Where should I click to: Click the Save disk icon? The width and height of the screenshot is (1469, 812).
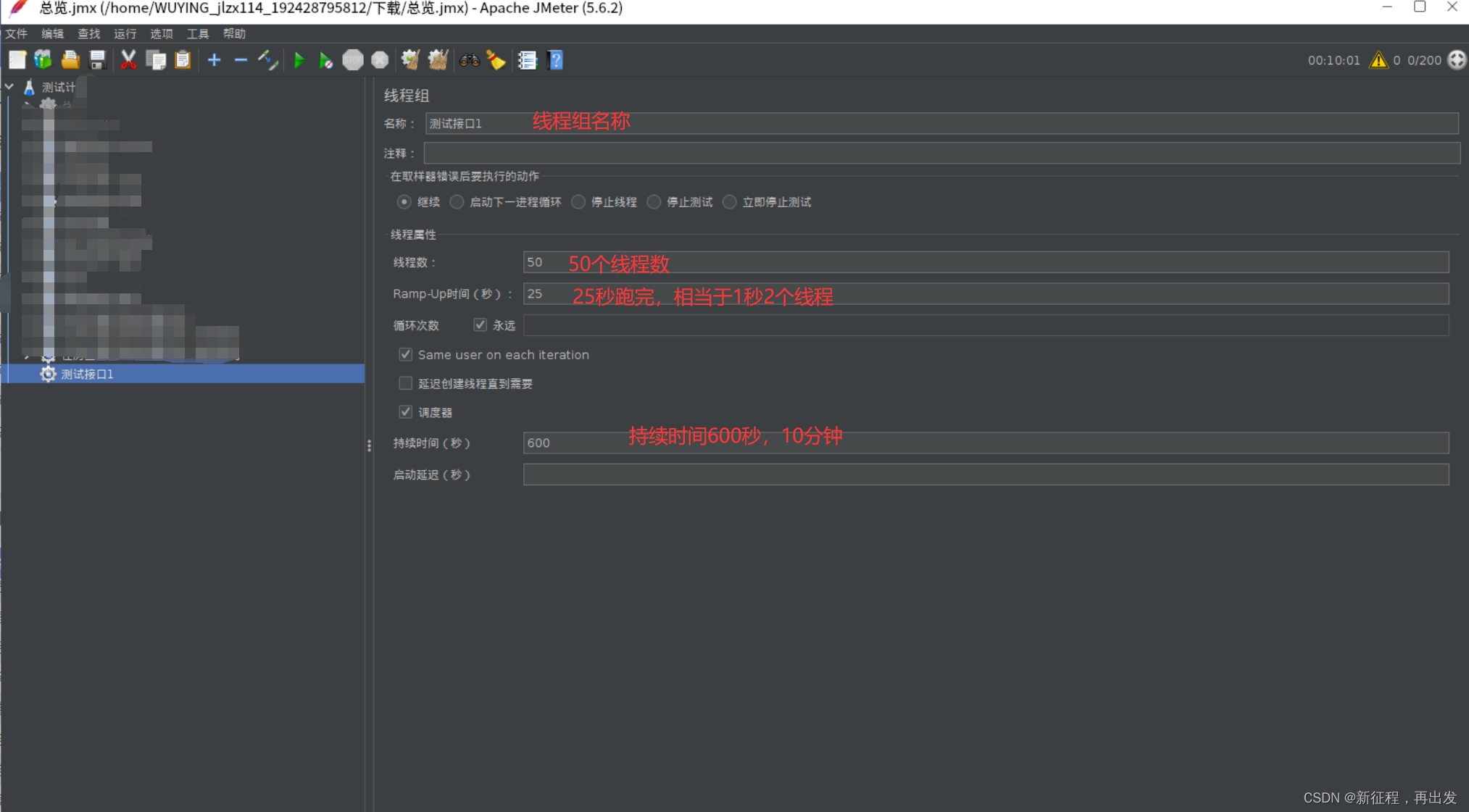tap(97, 60)
